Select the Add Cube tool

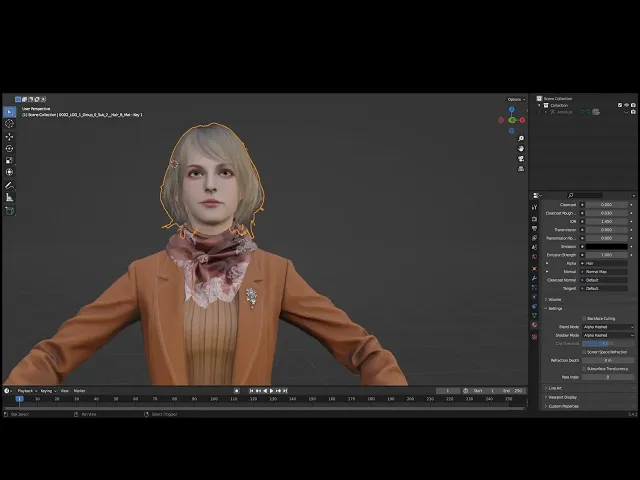tap(9, 211)
